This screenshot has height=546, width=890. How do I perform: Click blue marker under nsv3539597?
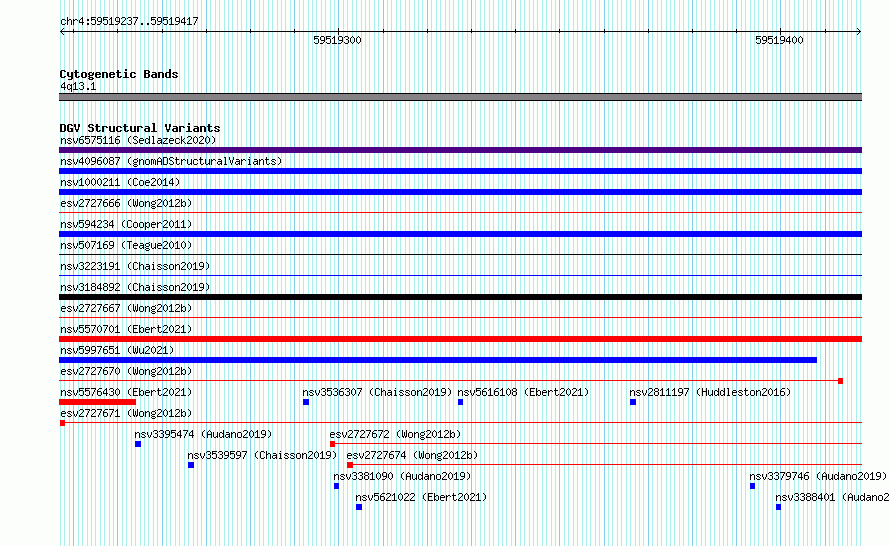(191, 465)
